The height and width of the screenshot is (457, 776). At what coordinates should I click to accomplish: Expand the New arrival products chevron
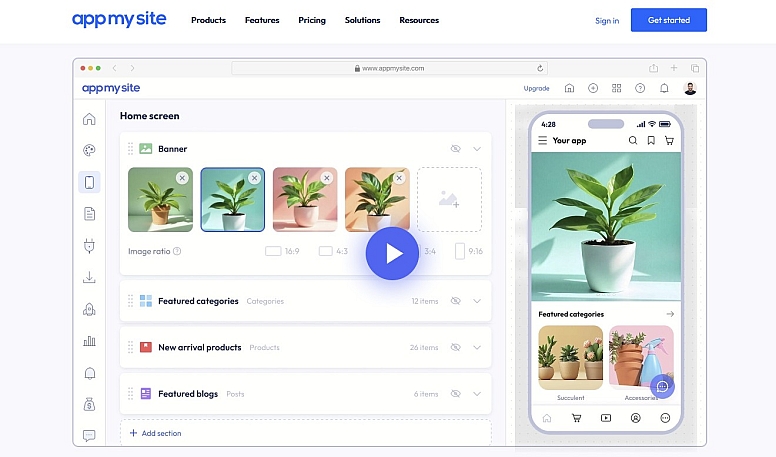pyautogui.click(x=477, y=348)
